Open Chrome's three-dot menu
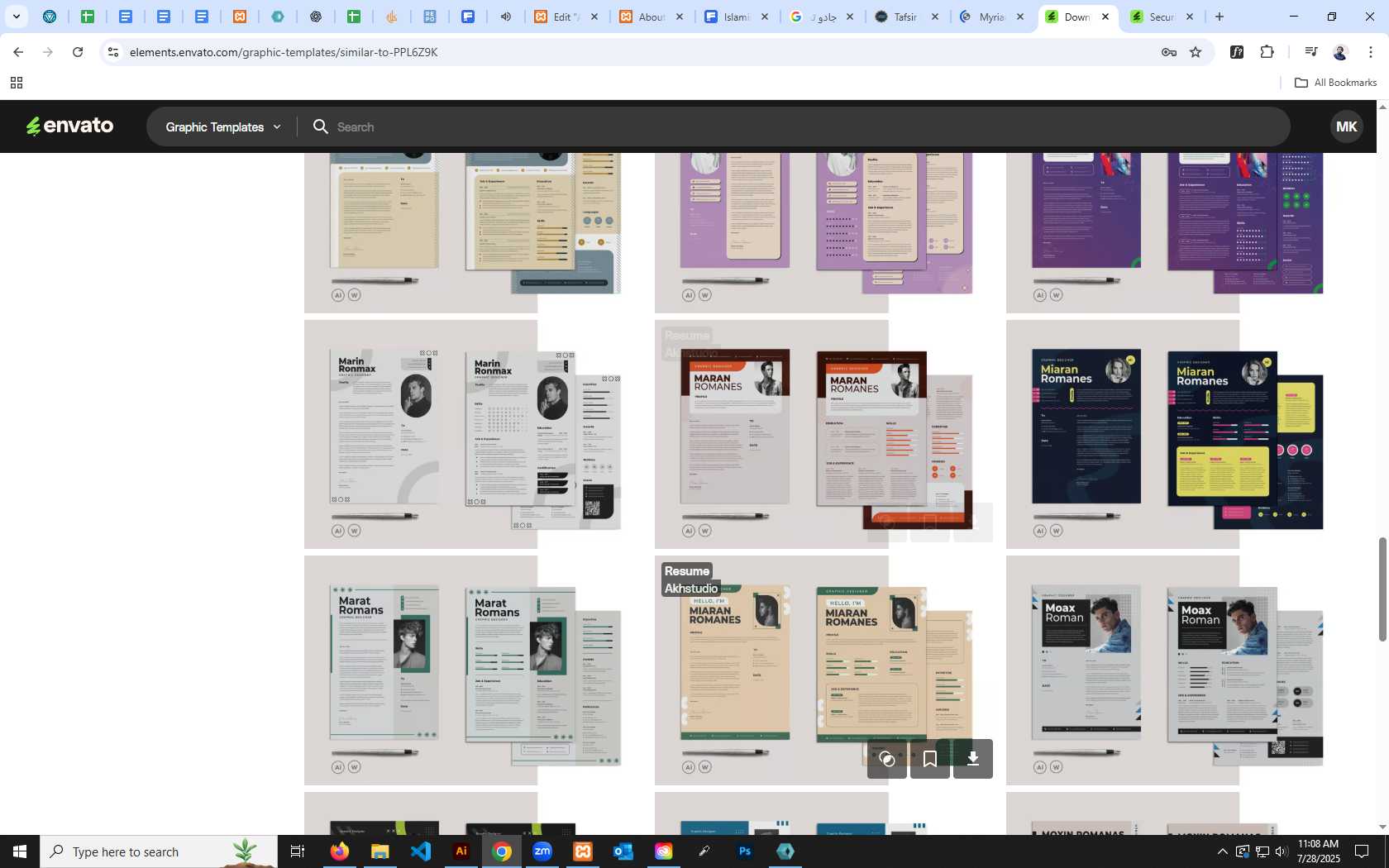Viewport: 1389px width, 868px height. click(x=1370, y=52)
